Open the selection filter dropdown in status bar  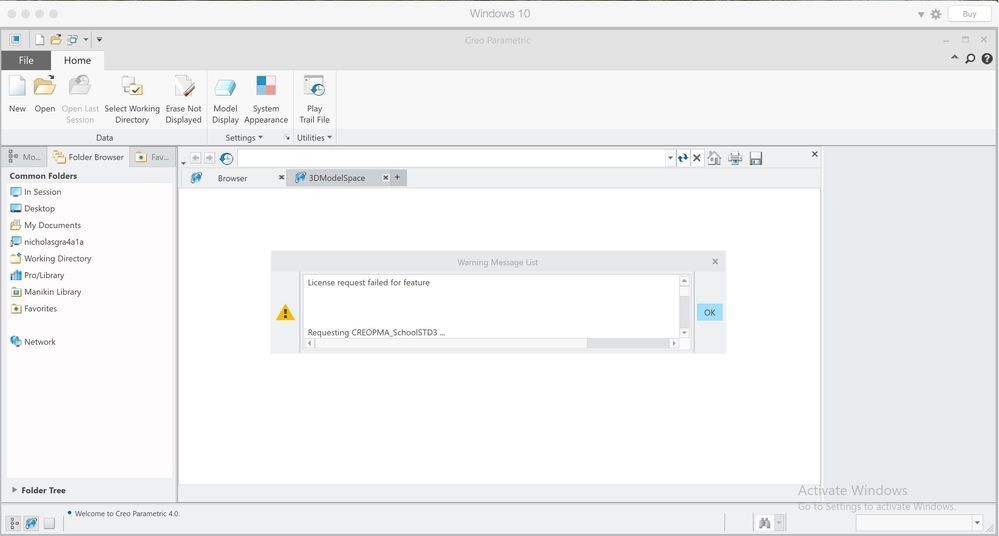[x=977, y=523]
